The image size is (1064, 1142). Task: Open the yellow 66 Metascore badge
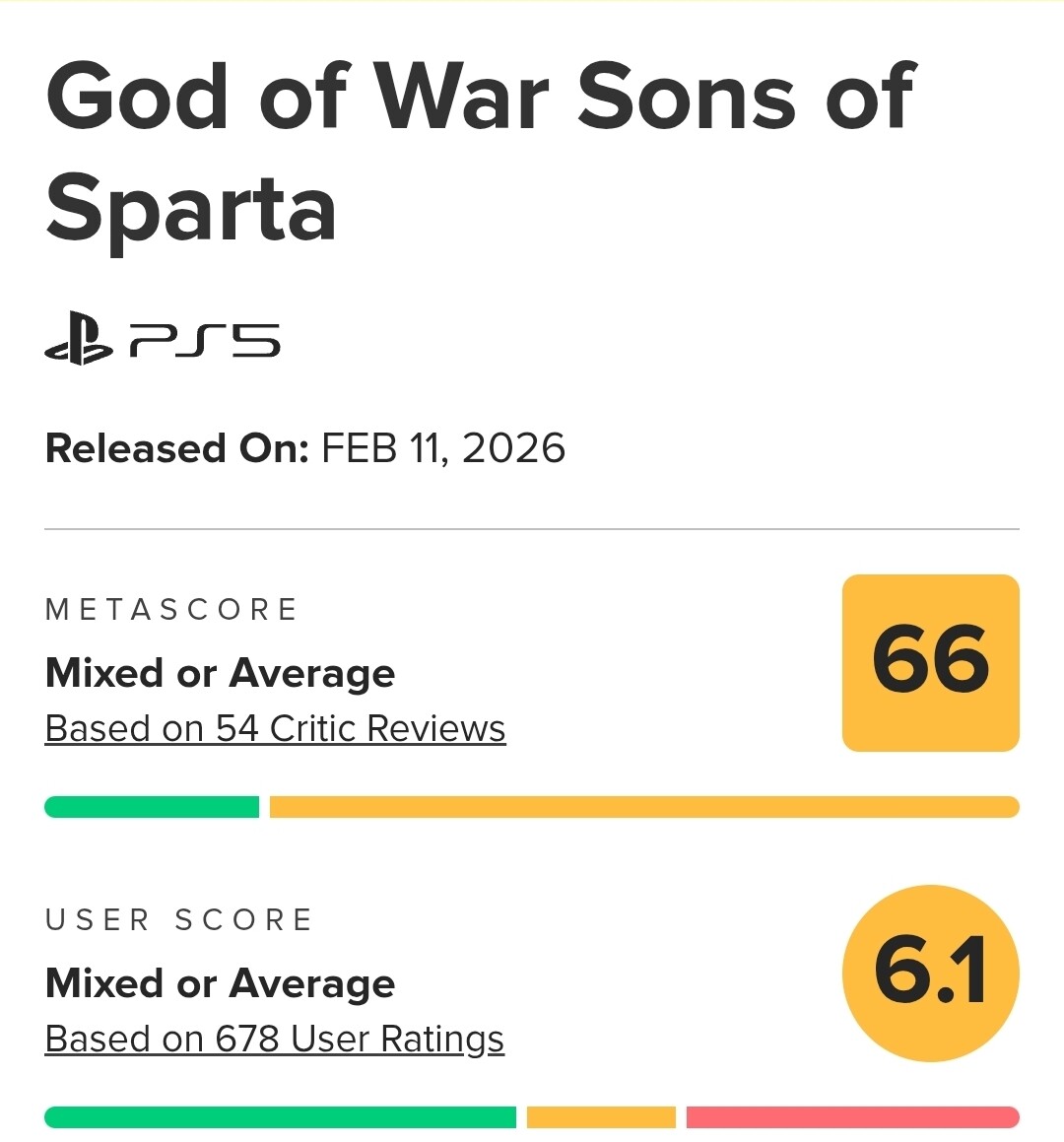930,662
